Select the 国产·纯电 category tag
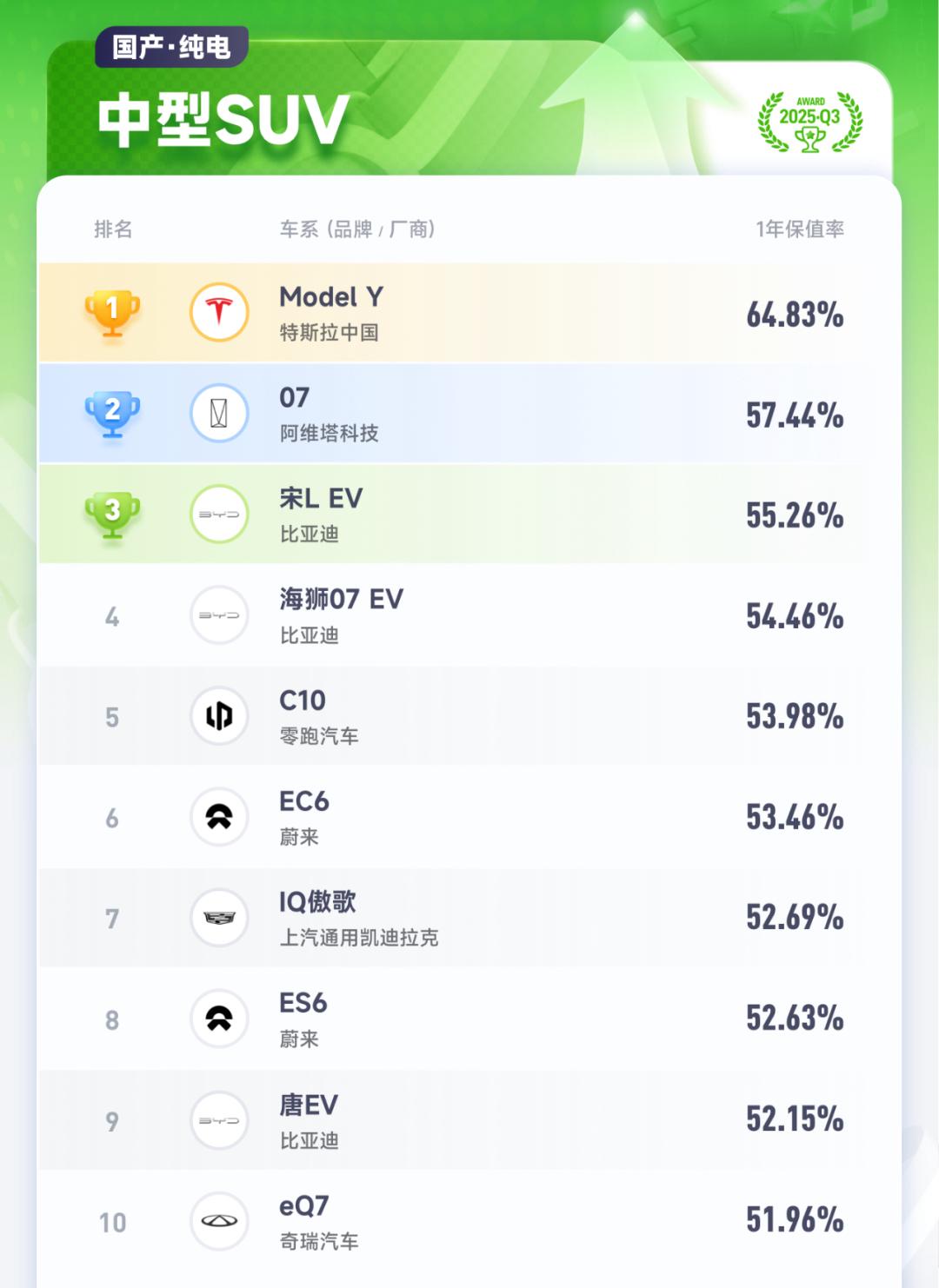 pyautogui.click(x=171, y=47)
